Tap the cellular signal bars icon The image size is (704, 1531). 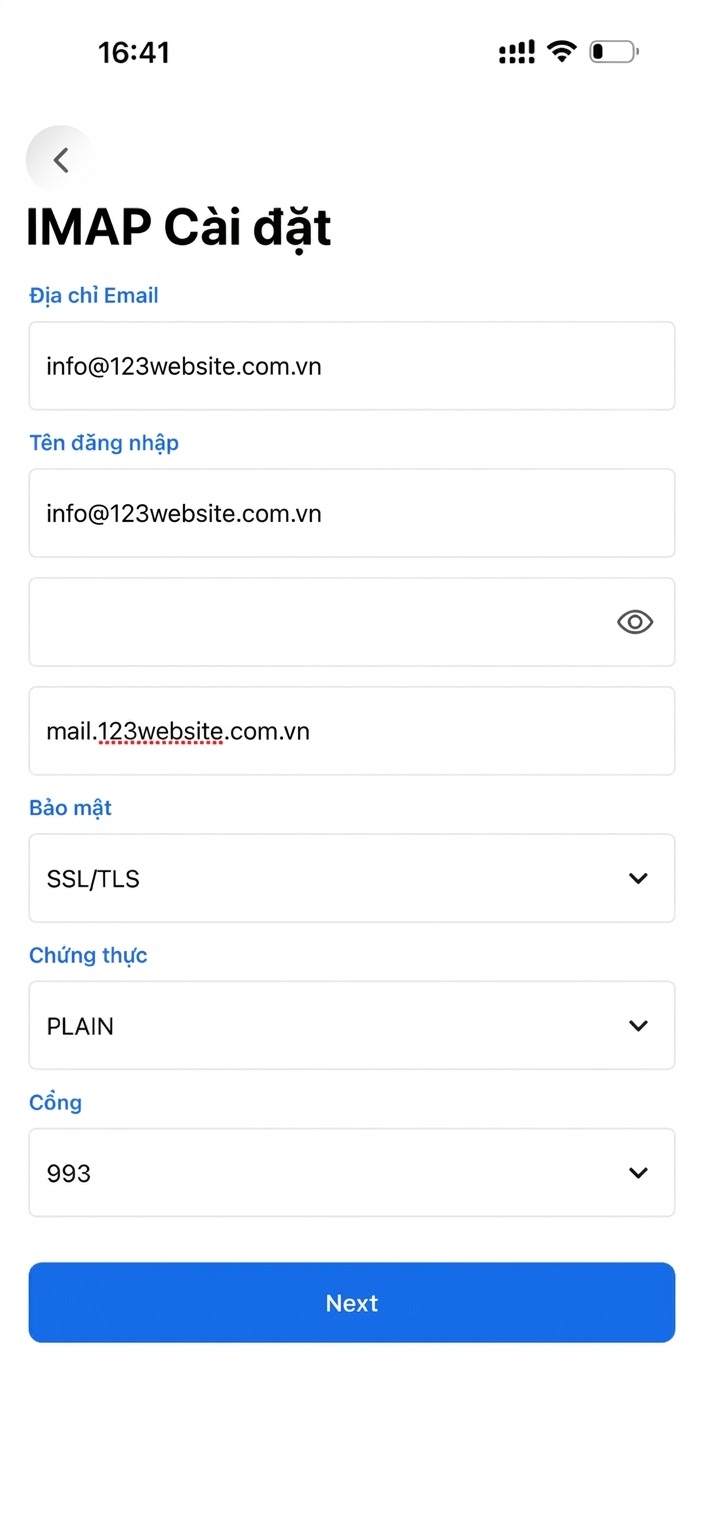point(516,52)
